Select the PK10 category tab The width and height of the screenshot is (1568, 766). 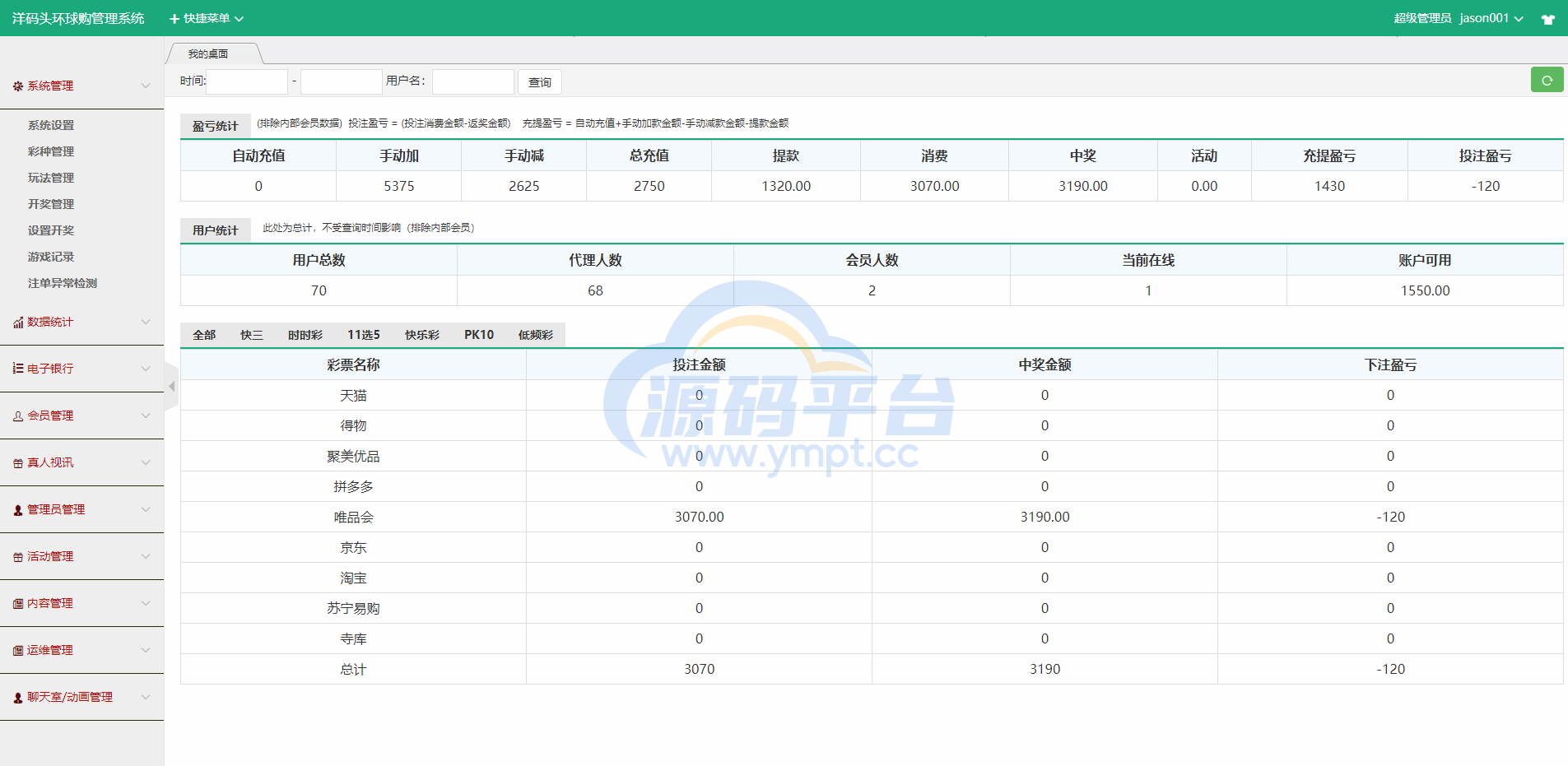479,335
